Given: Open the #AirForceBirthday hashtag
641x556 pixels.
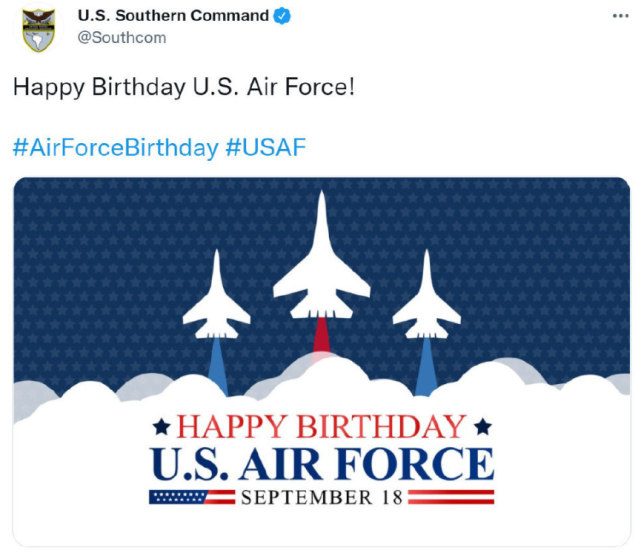Looking at the screenshot, I should pyautogui.click(x=115, y=148).
